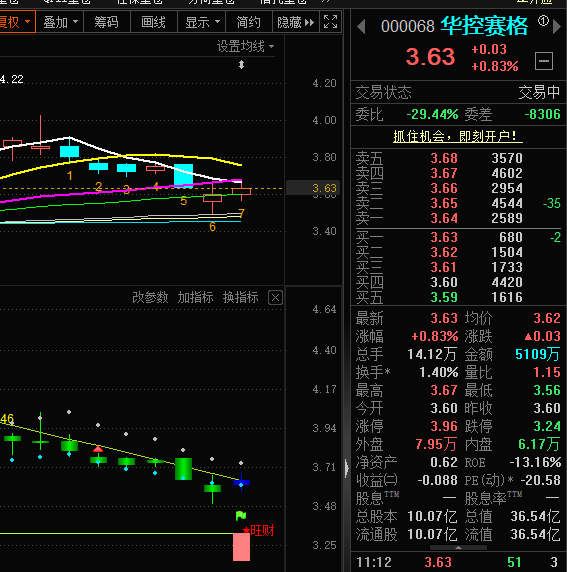The height and width of the screenshot is (572, 567).
Task: Select 卖五 price 3.68
Action: coord(444,158)
